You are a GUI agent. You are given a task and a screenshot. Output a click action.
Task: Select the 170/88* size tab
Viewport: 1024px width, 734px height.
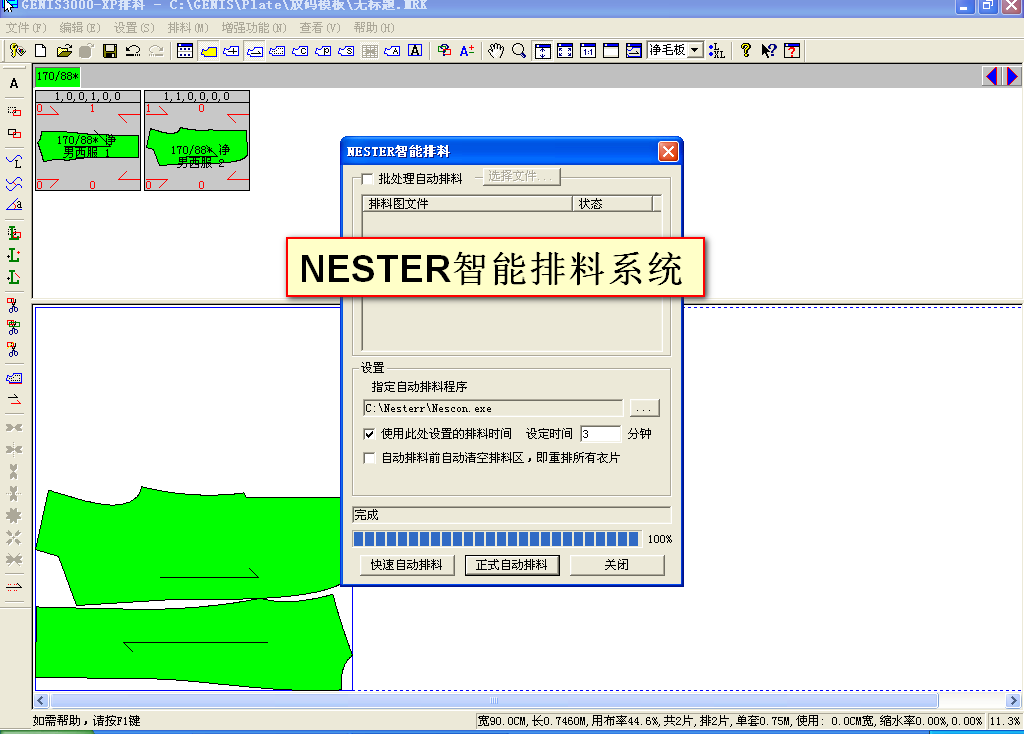tap(57, 76)
